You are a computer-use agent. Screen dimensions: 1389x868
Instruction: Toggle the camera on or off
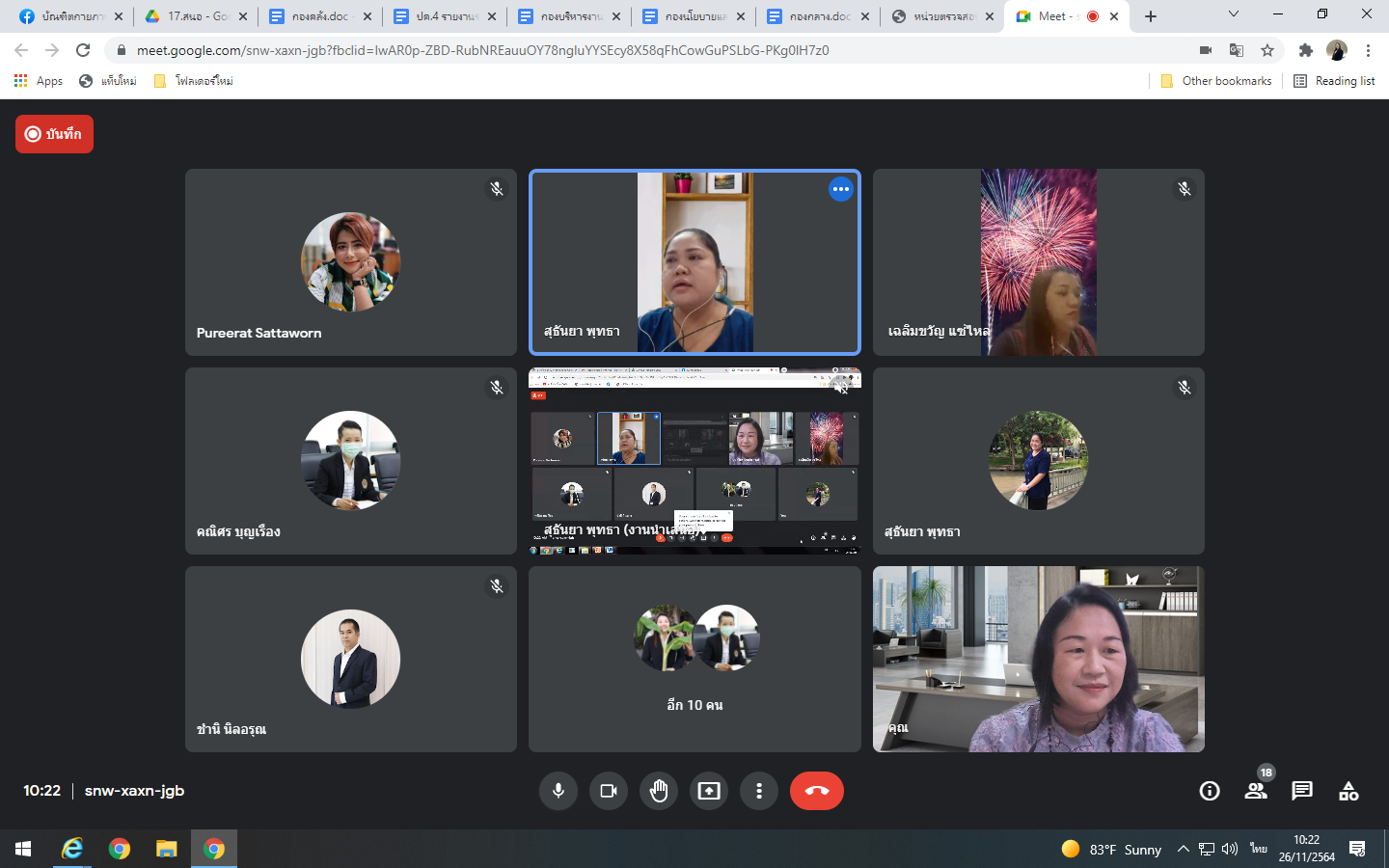coord(609,791)
